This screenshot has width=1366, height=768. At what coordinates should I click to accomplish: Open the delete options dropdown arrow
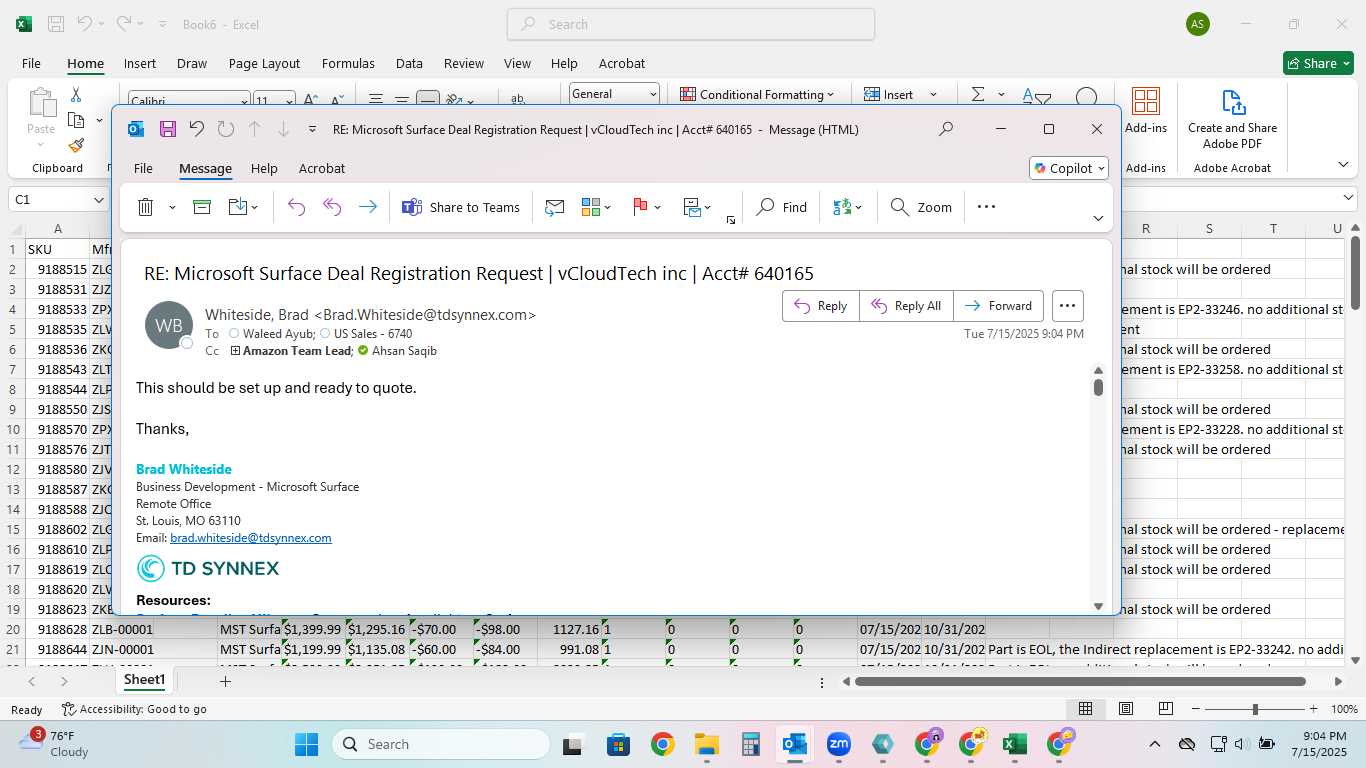coord(172,207)
